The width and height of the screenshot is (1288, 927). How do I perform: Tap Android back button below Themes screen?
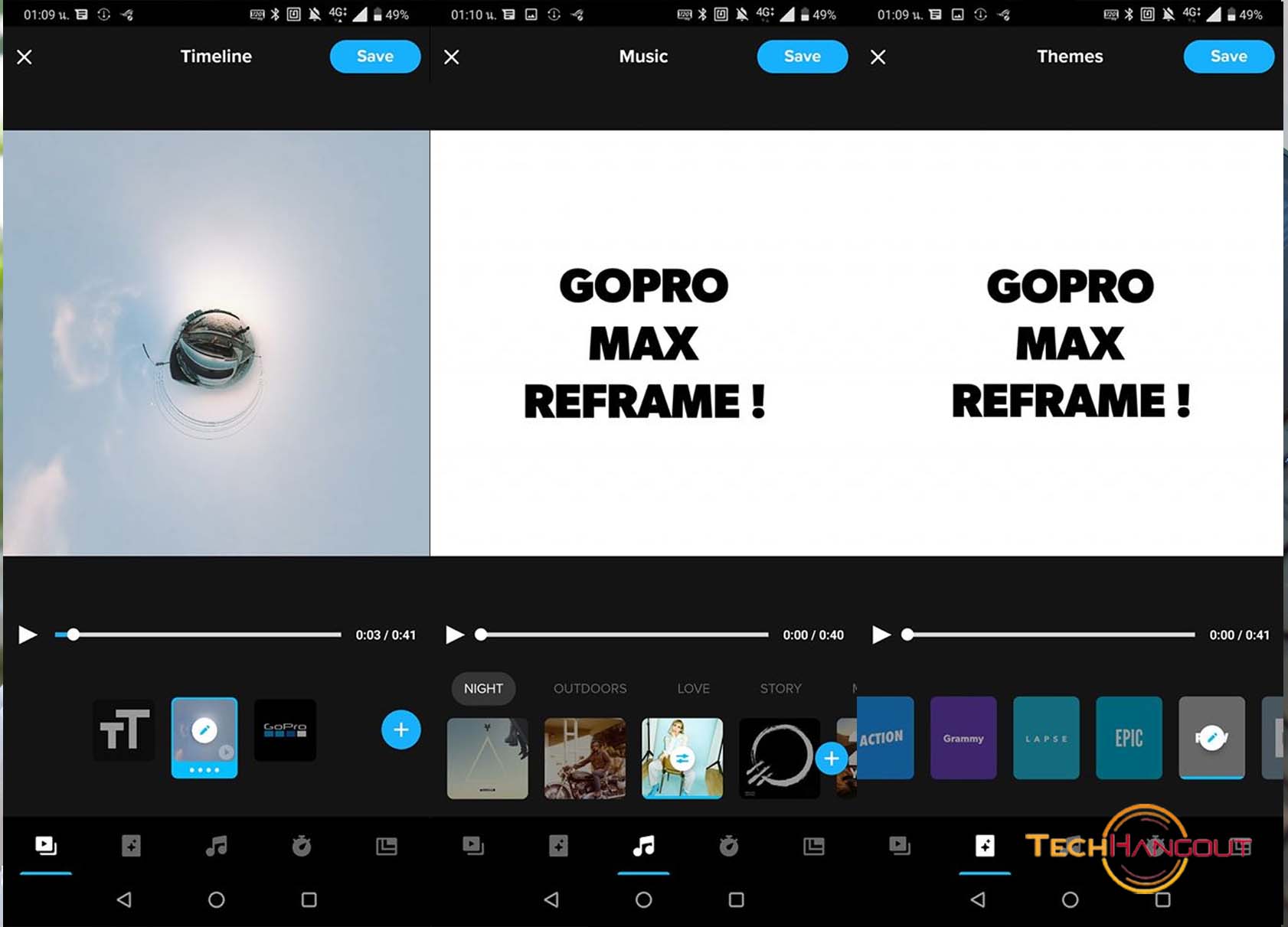click(x=978, y=899)
